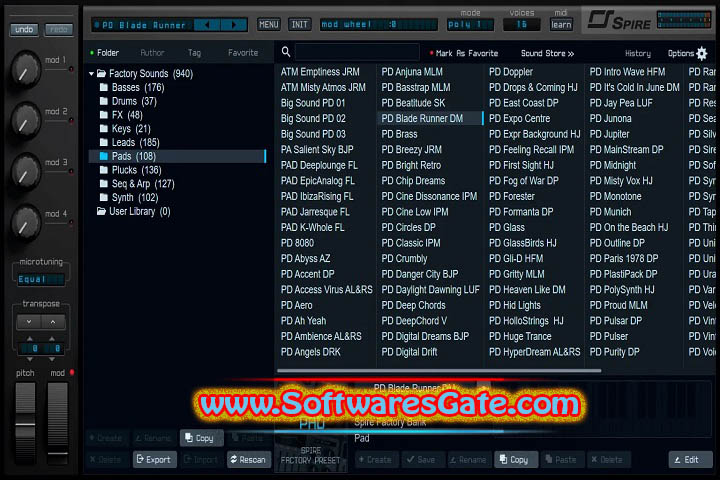720x480 pixels.
Task: Go to previous preset arrow
Action: click(207, 25)
